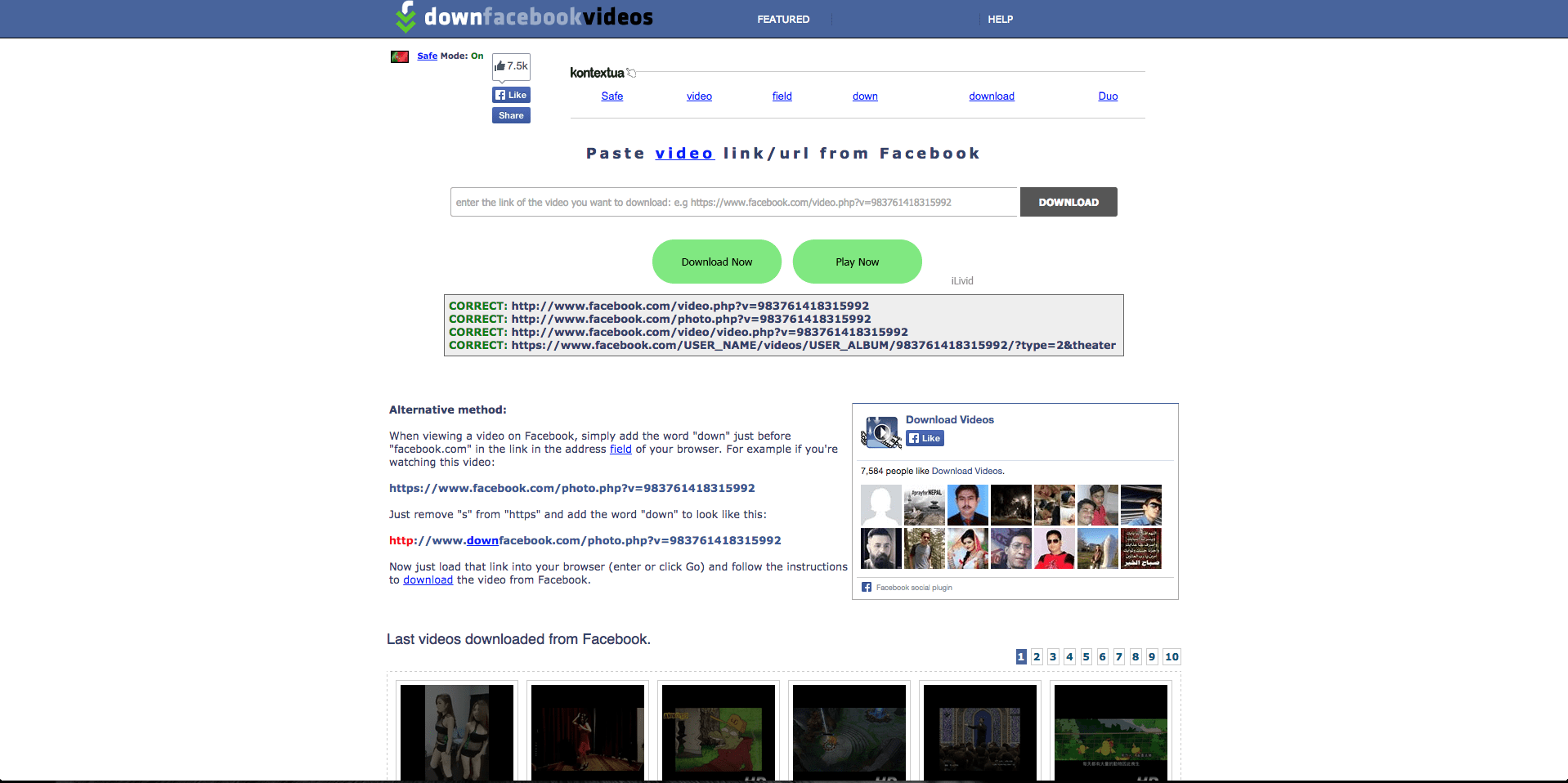Click the 7.5k thumbs-up counter
This screenshot has height=783, width=1568.
pyautogui.click(x=512, y=66)
